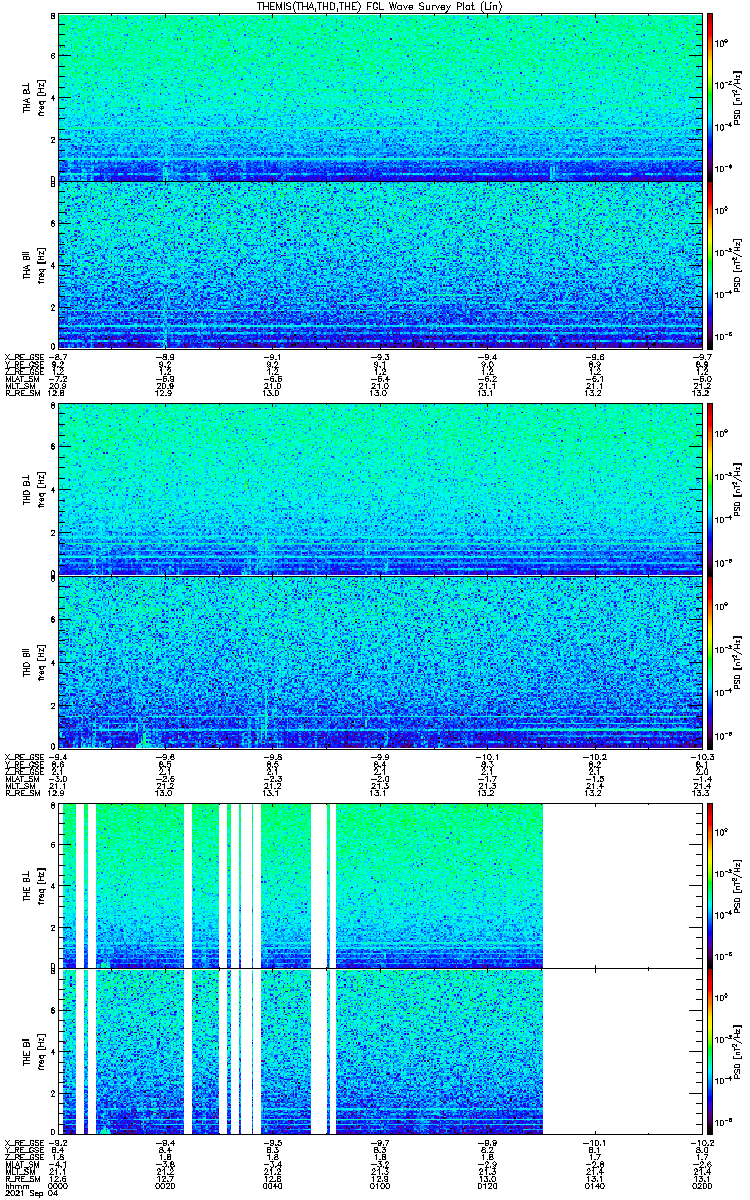Select the THA B-perpendicular spectrogram panel
Viewport: 750px width, 1200px height.
(379, 97)
